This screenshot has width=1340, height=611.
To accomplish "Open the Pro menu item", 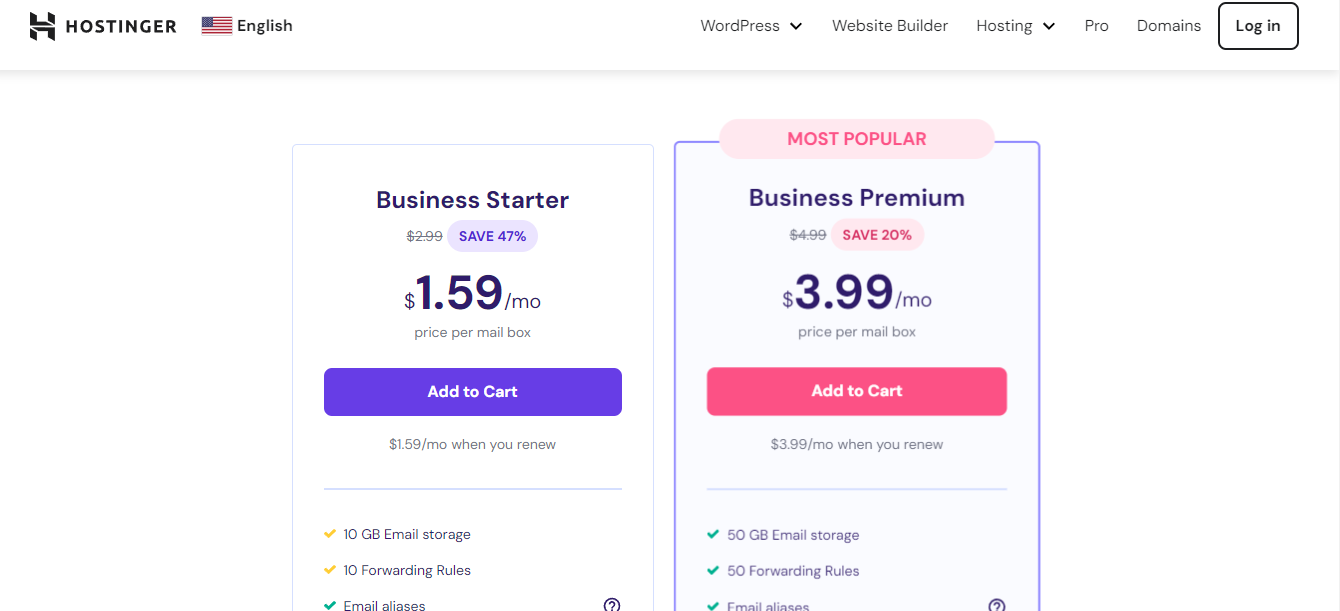I will tap(1096, 26).
